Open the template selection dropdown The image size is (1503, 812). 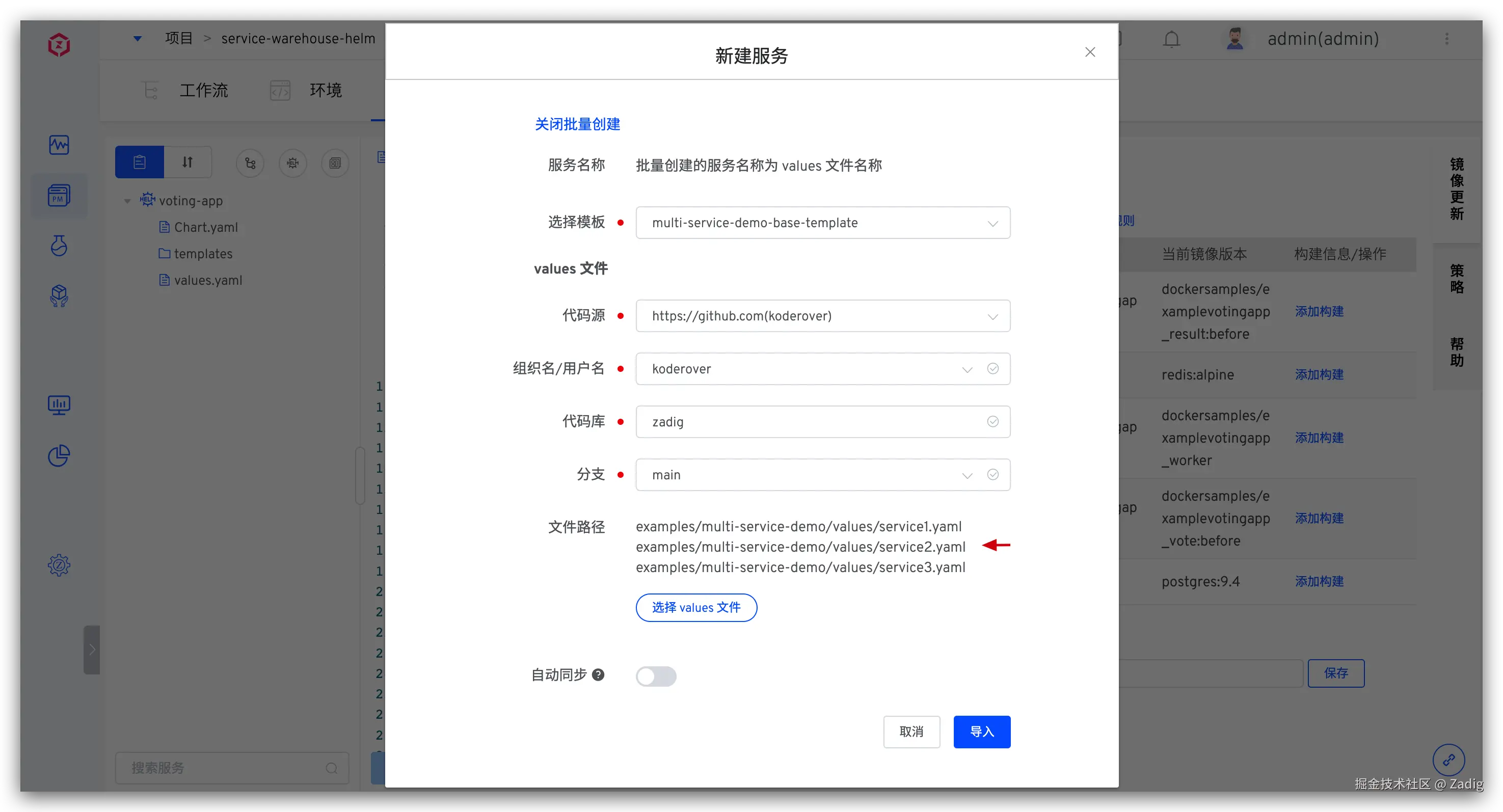tap(822, 223)
